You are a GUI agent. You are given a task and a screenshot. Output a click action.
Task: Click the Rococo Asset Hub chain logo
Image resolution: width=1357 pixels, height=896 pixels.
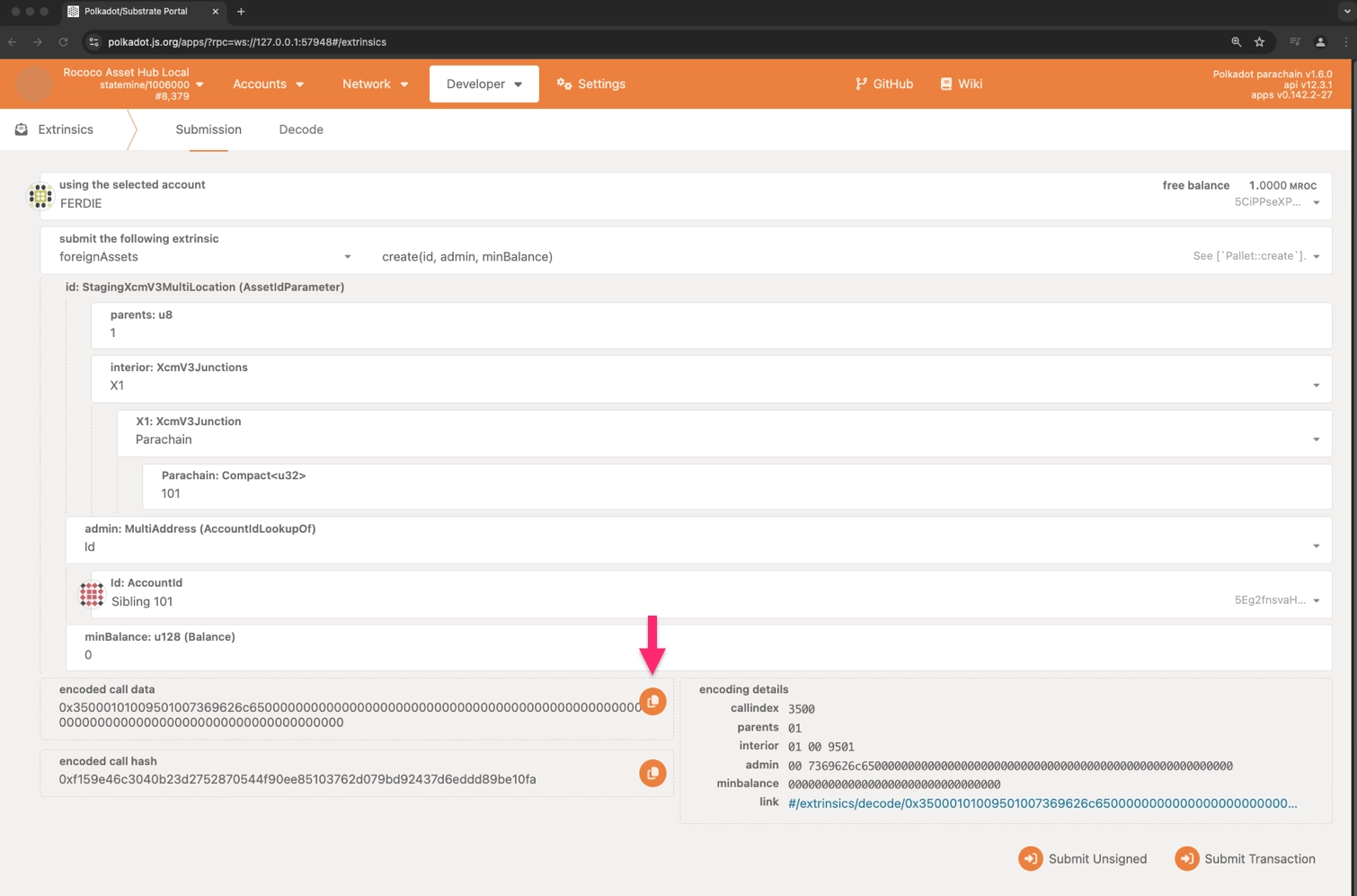pos(34,84)
